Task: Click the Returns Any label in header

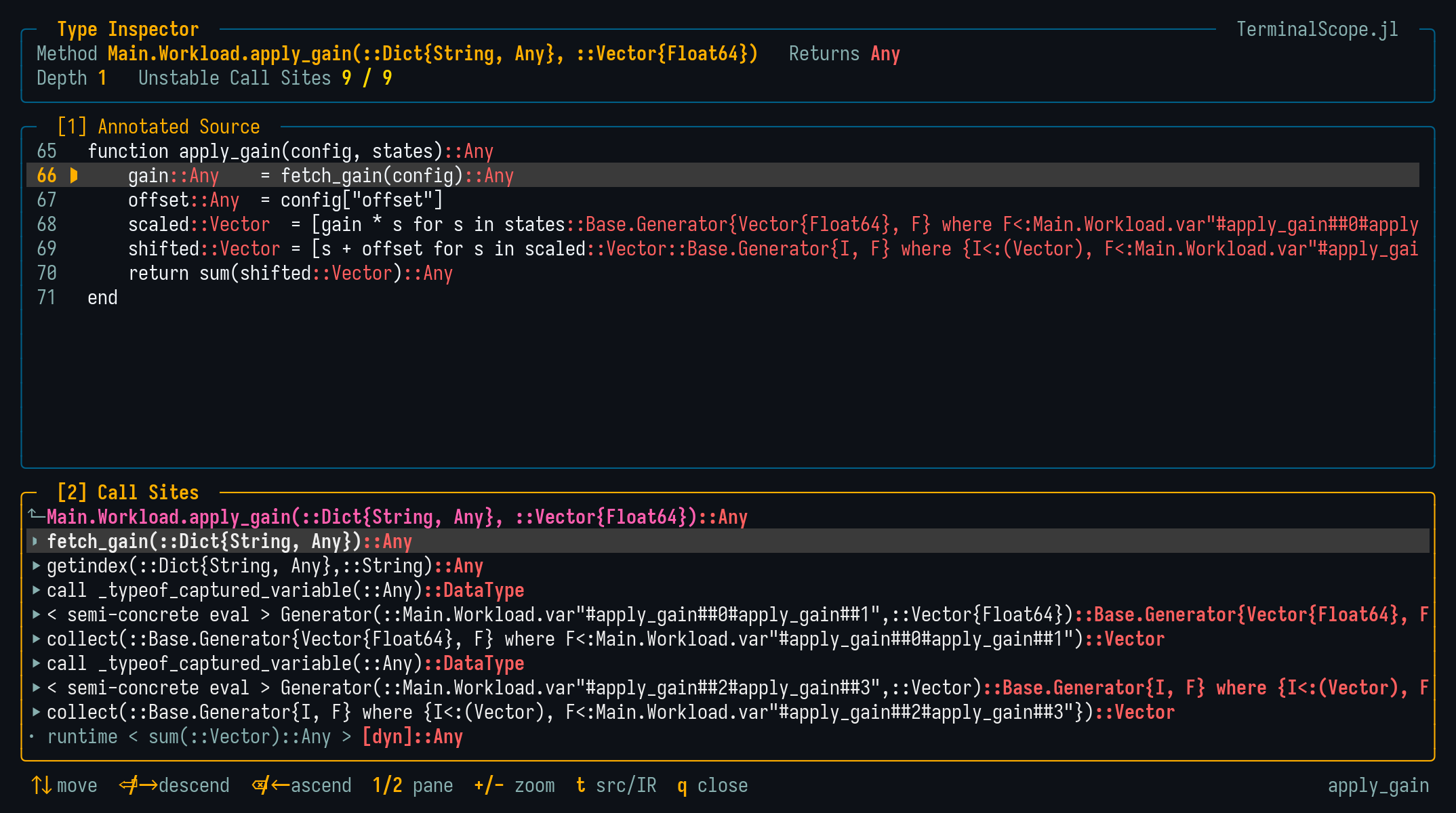Action: [x=845, y=54]
